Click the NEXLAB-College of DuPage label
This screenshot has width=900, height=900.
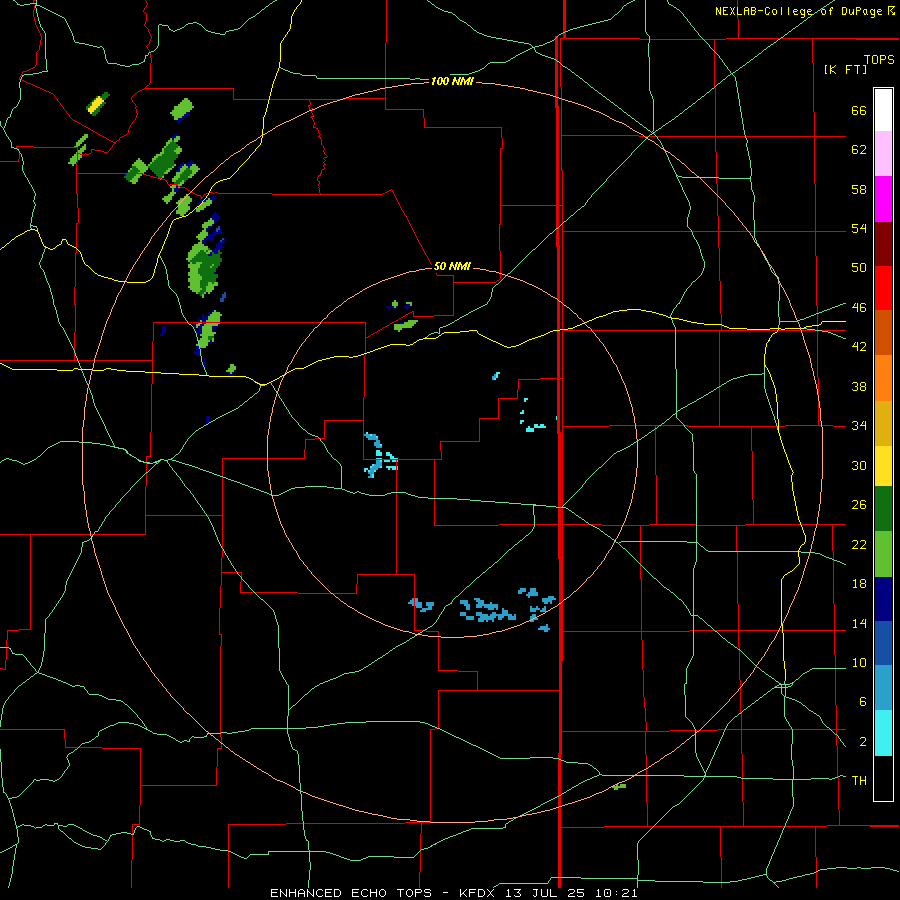click(x=798, y=11)
